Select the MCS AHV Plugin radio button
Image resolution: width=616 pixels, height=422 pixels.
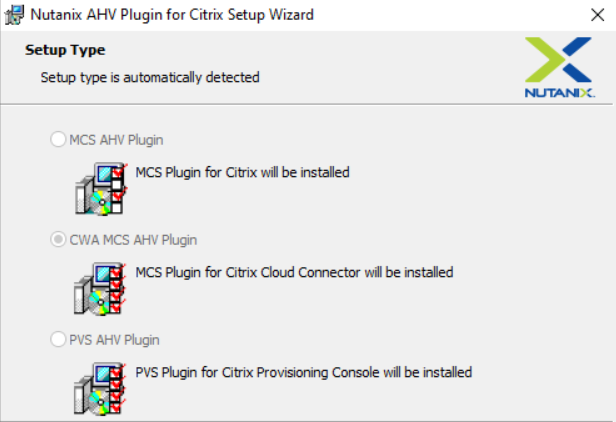tap(58, 140)
